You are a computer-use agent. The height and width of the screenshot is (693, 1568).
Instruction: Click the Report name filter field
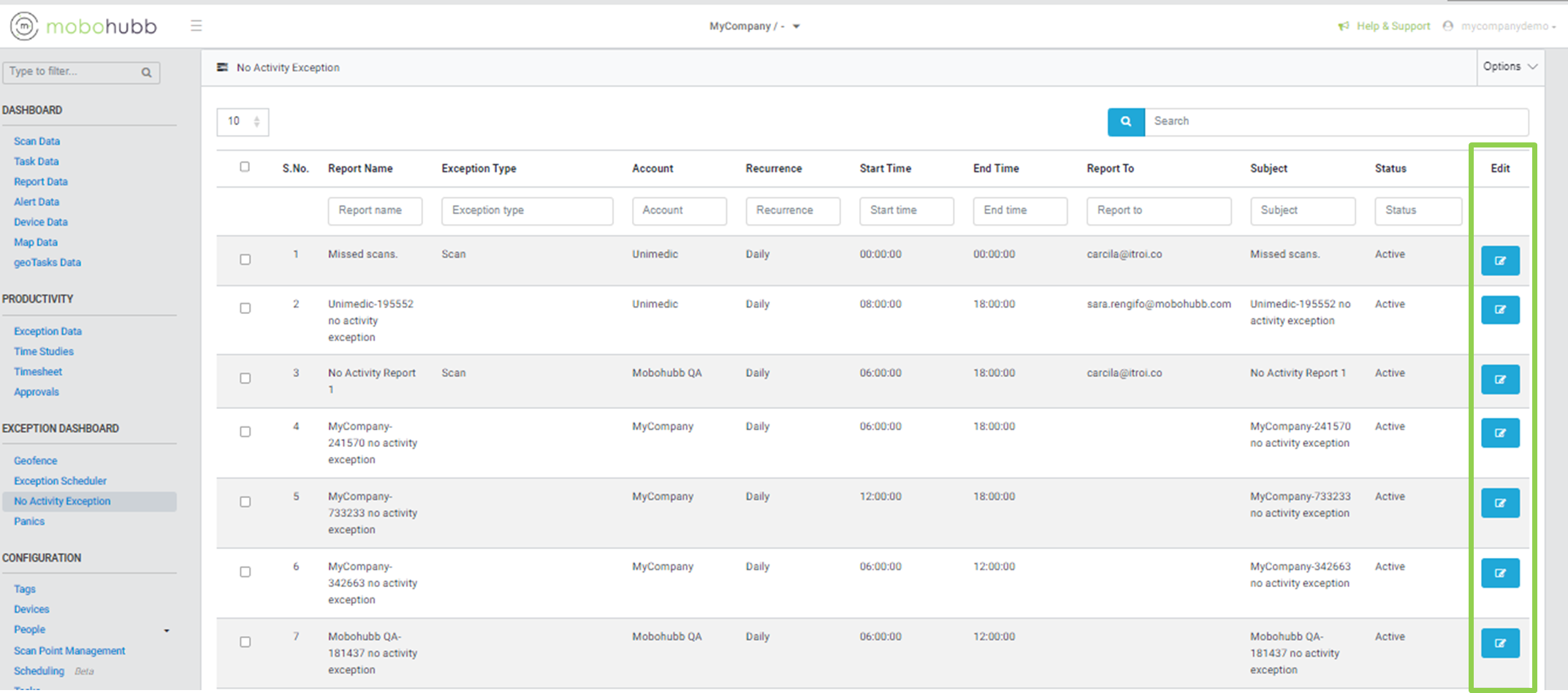(x=375, y=210)
